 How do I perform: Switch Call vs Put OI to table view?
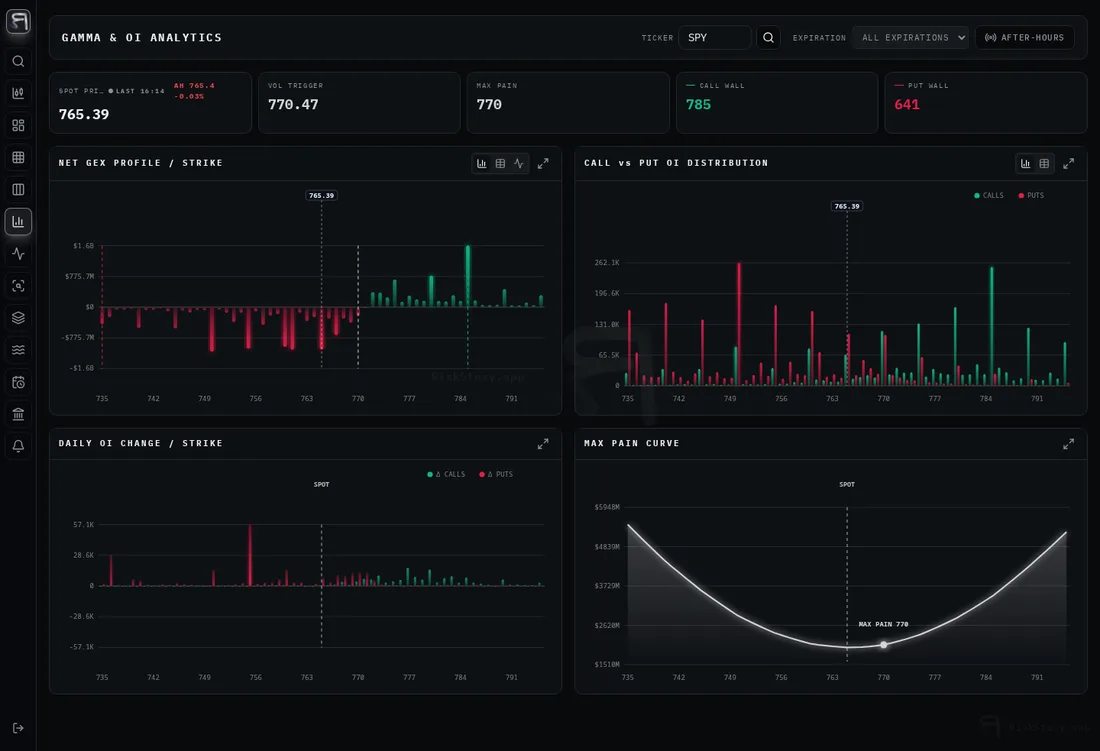click(x=1044, y=163)
